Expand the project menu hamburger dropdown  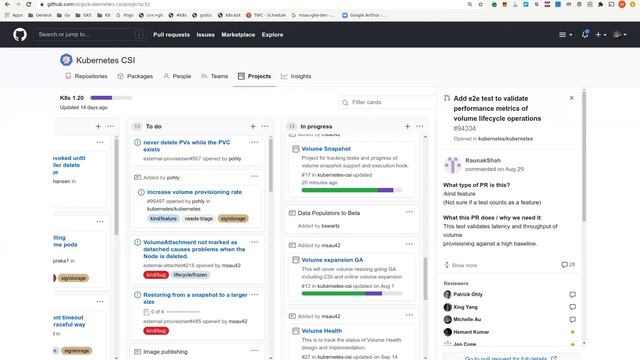(x=565, y=35)
